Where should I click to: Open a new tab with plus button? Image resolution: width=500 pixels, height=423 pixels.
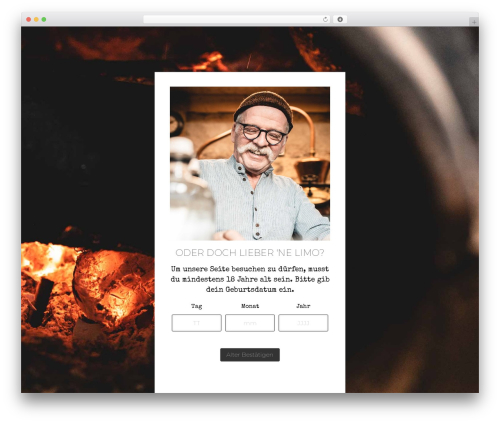(474, 22)
